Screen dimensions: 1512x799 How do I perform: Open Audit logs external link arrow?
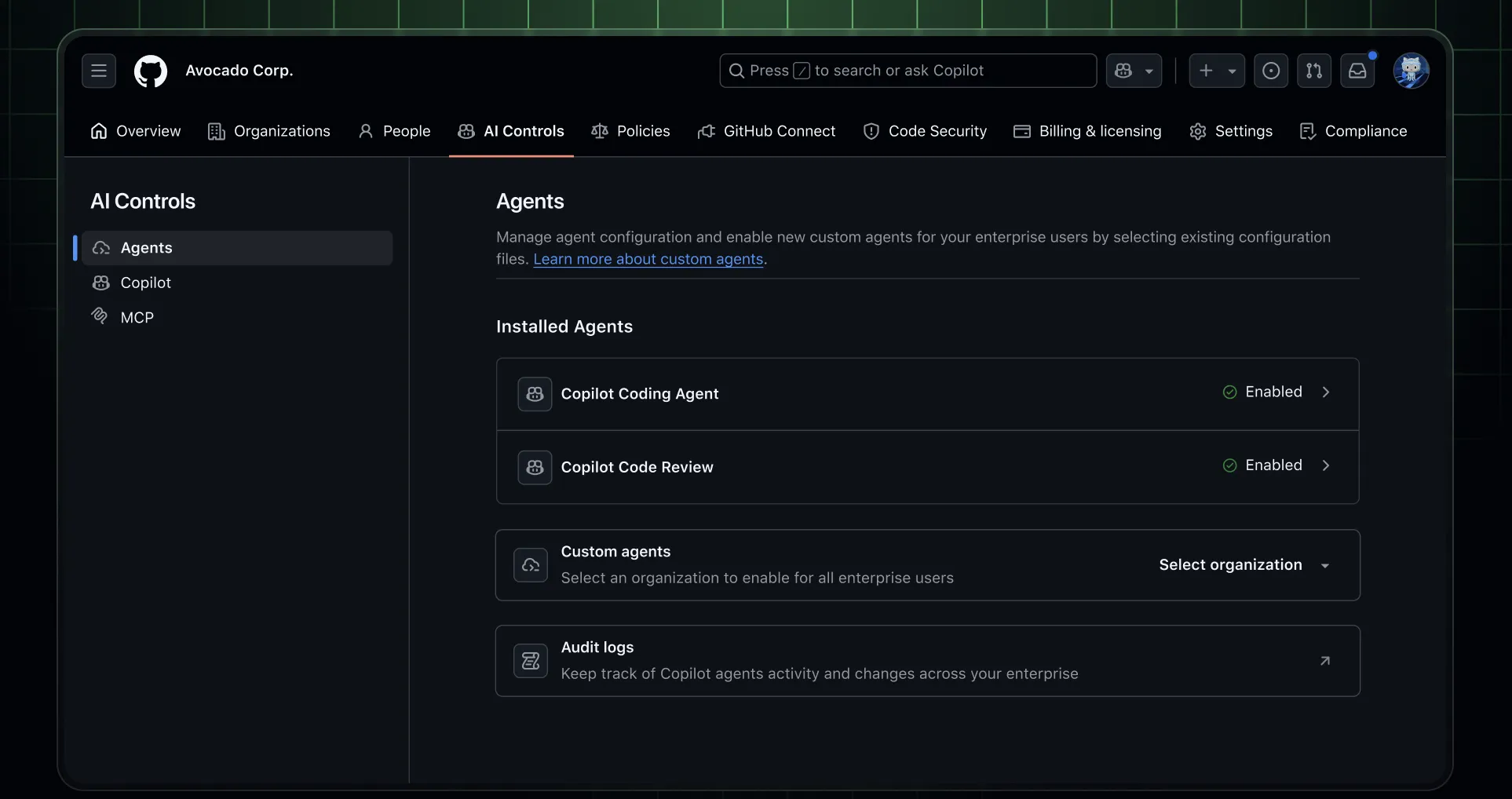[1324, 661]
